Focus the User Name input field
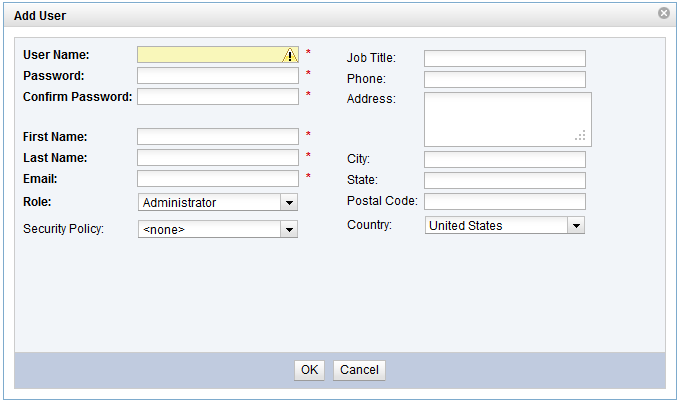 click(x=210, y=55)
